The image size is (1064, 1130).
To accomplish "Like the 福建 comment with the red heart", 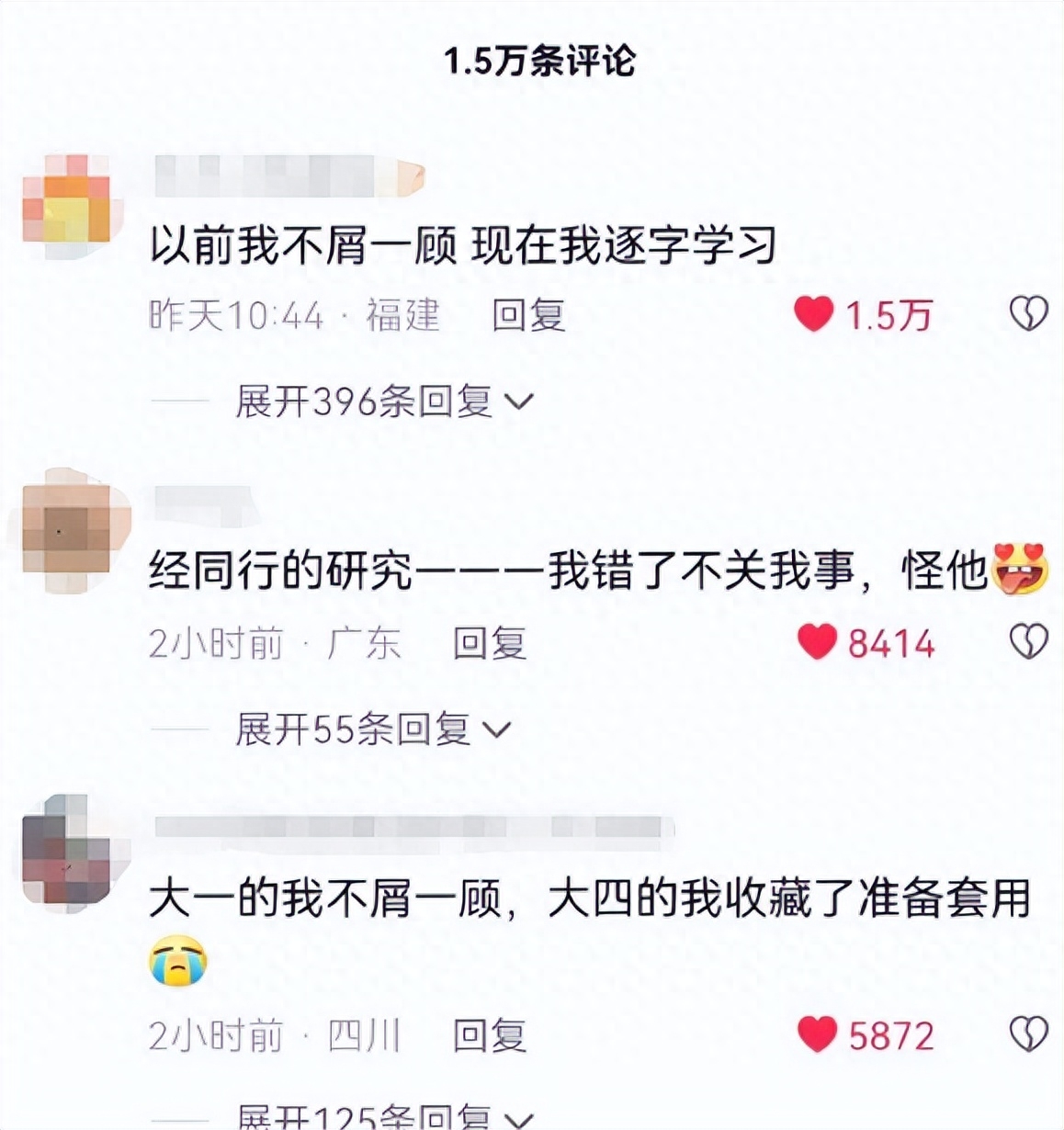I will (813, 315).
